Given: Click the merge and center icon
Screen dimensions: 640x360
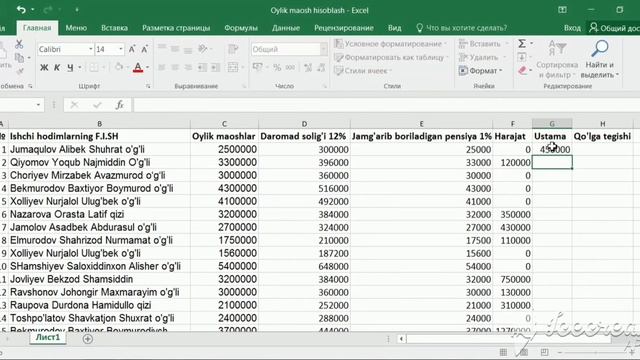Looking at the screenshot, I should (233, 67).
